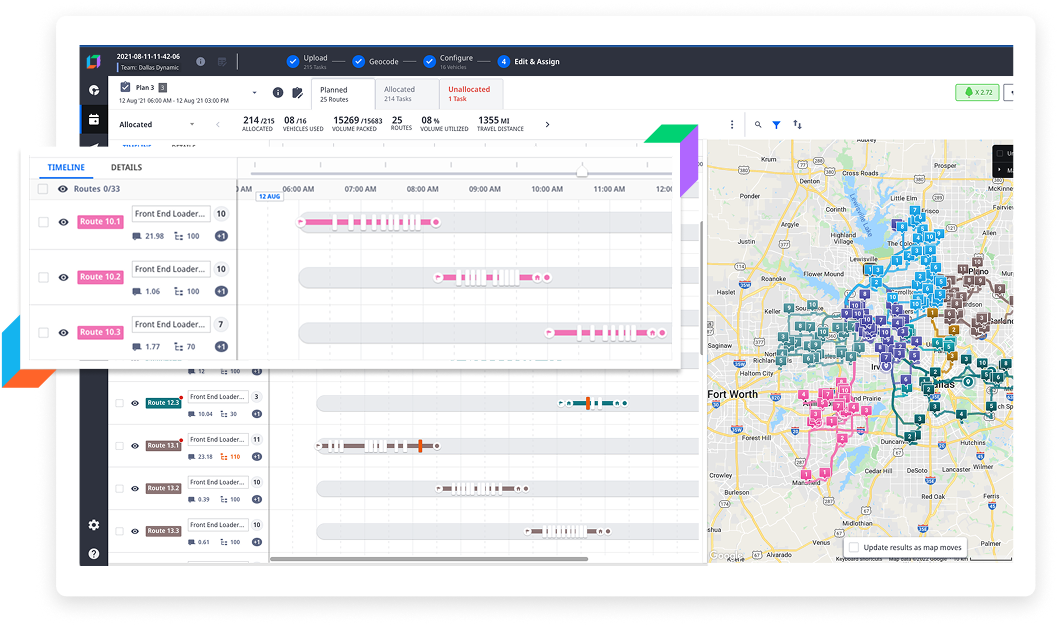Open the three-dot more options menu
This screenshot has height=625, width=1057.
tap(732, 125)
